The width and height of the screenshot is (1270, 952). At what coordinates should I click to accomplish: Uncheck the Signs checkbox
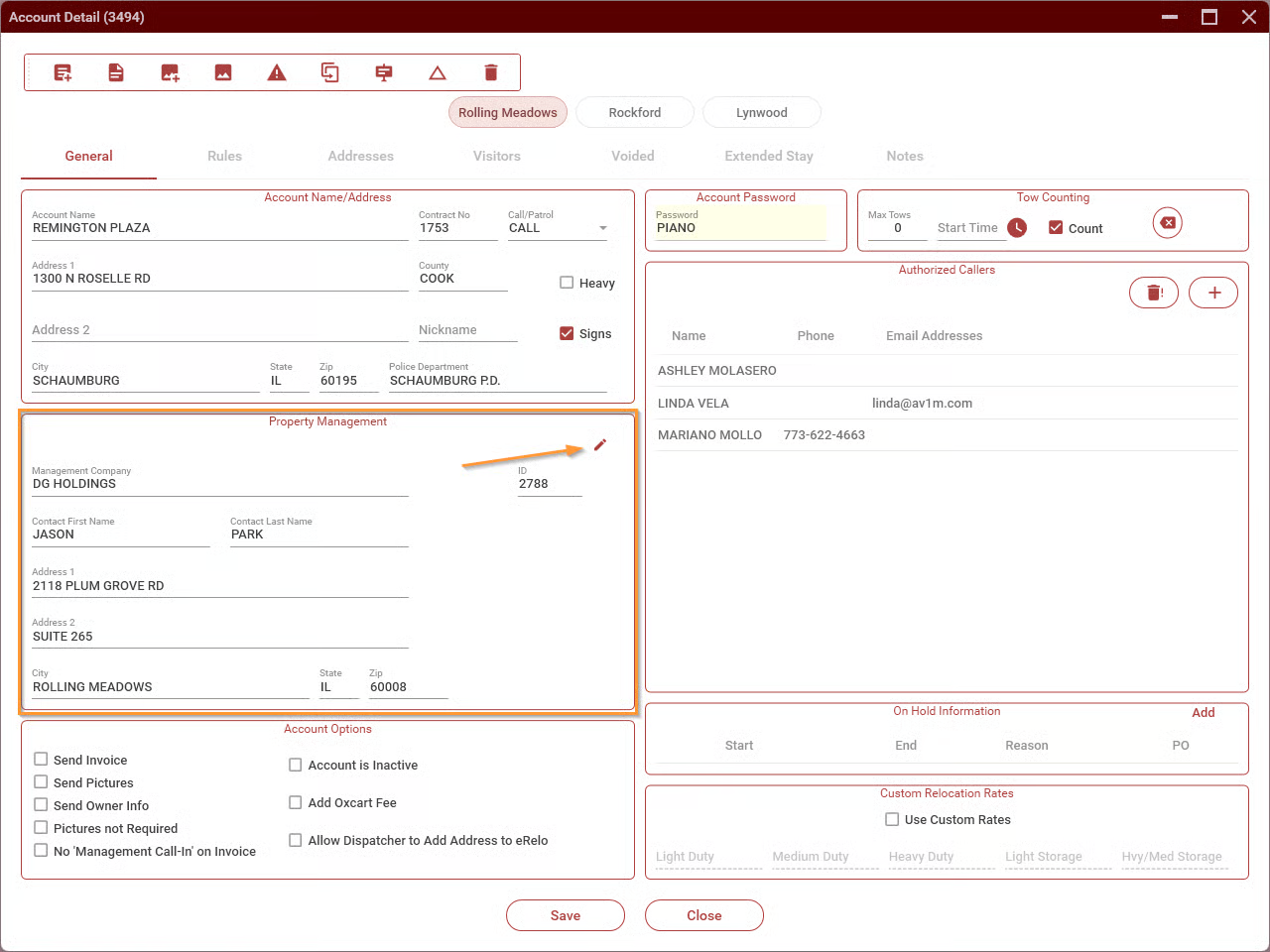point(567,333)
